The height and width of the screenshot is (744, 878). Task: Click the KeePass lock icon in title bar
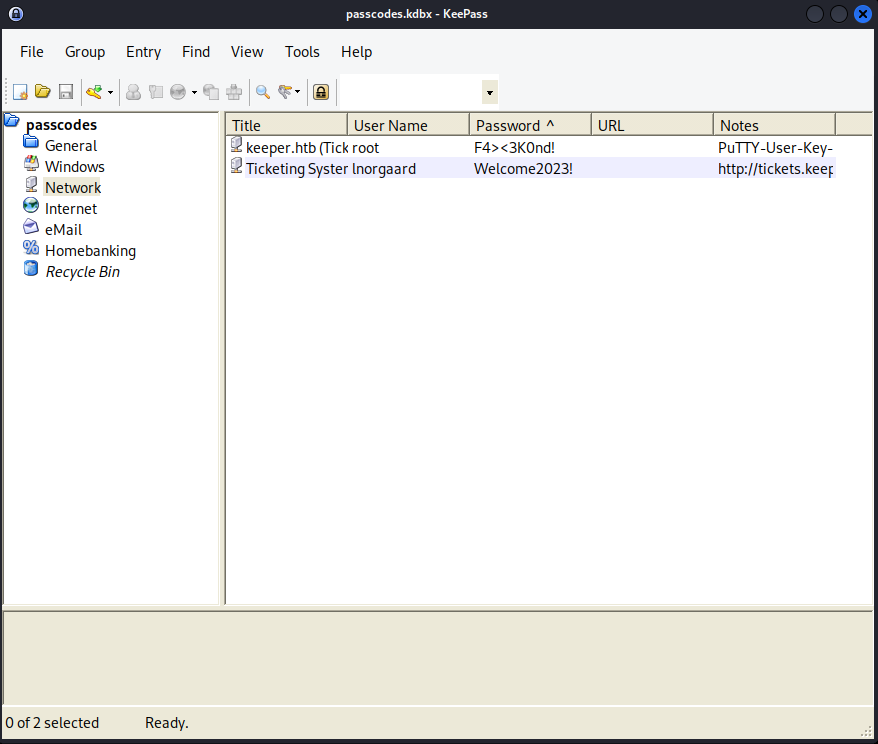(16, 14)
